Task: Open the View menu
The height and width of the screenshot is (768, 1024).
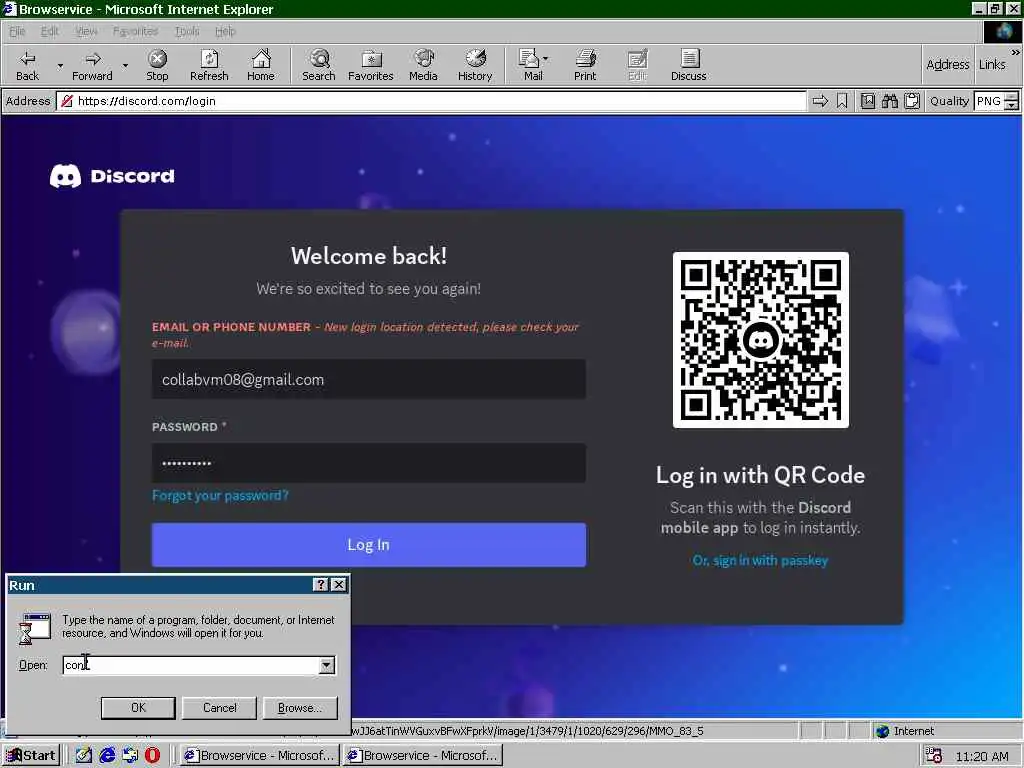Action: click(x=86, y=31)
